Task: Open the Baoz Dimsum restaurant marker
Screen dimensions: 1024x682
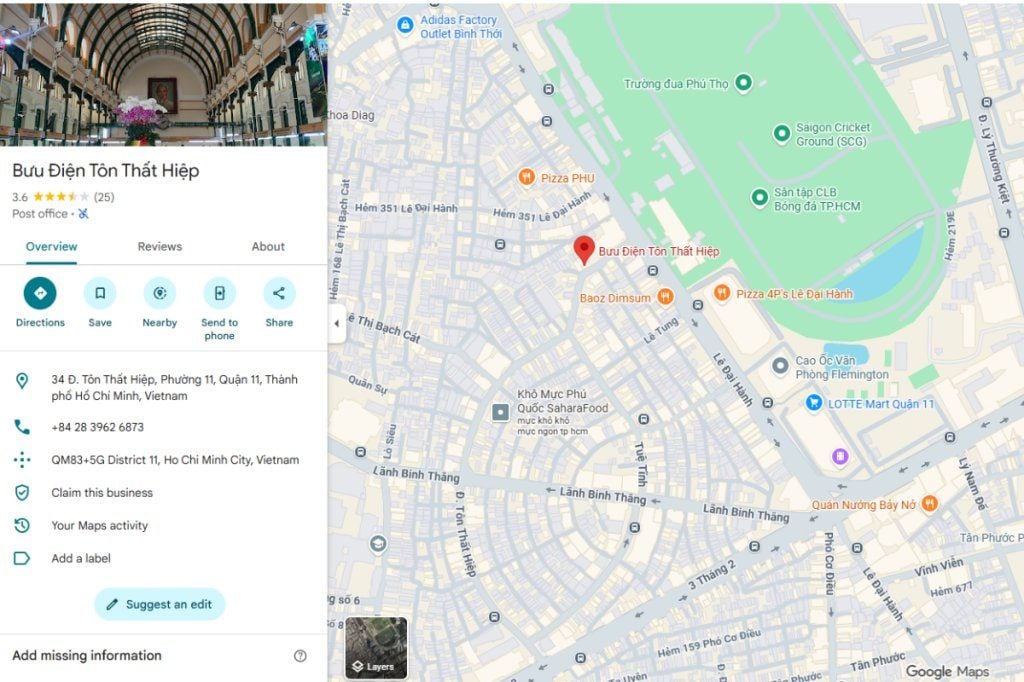Action: pos(665,297)
